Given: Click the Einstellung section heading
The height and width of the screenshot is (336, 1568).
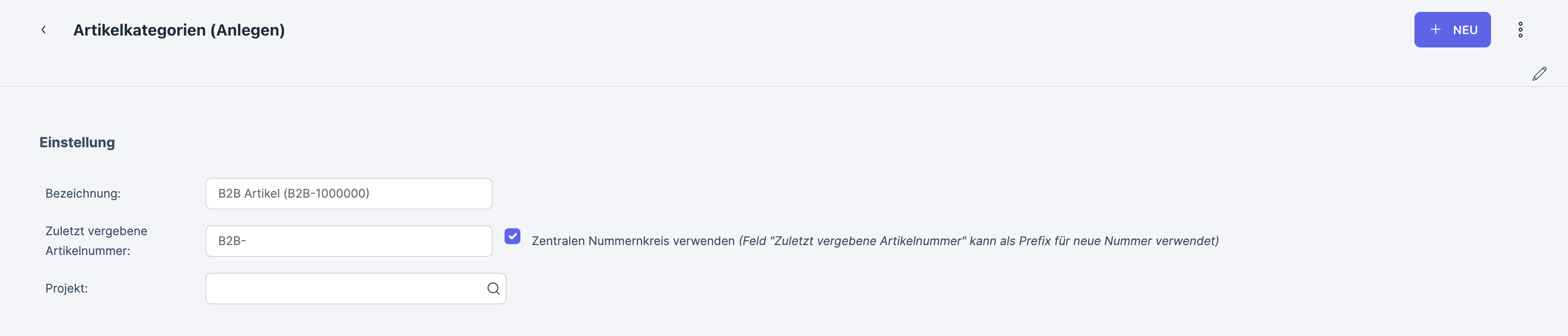Looking at the screenshot, I should 78,142.
